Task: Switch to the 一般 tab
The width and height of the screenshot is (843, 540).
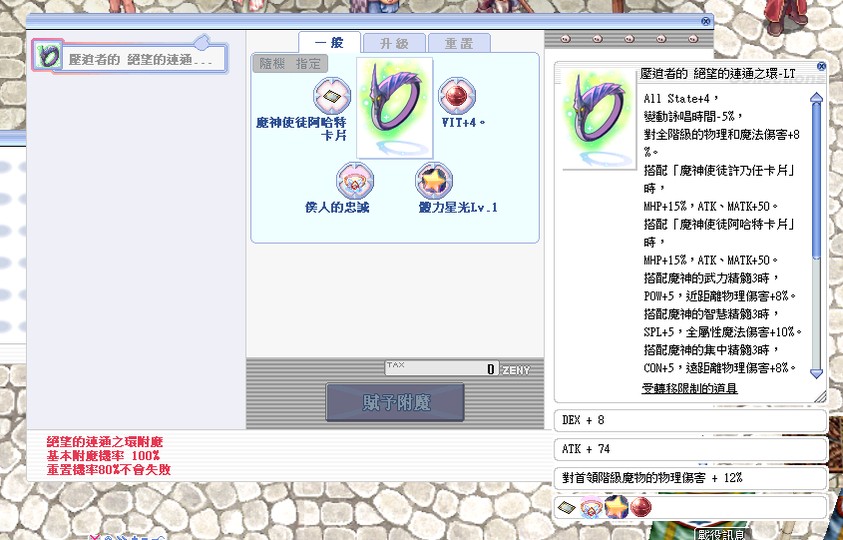Action: [x=330, y=43]
